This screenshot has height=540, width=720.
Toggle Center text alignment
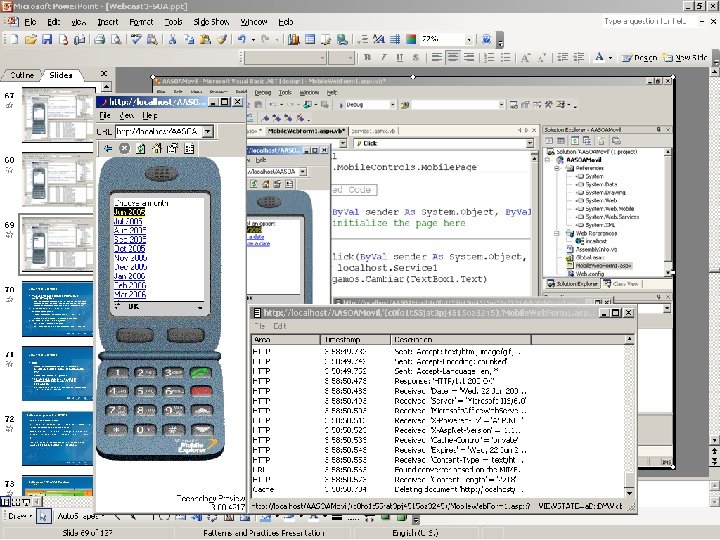[453, 57]
